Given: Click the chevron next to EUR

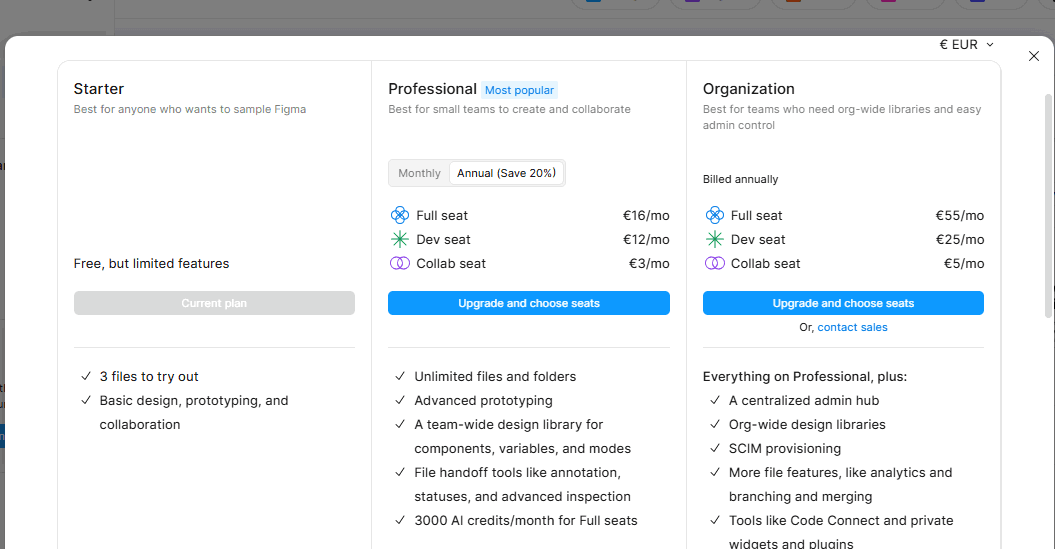Looking at the screenshot, I should point(990,44).
